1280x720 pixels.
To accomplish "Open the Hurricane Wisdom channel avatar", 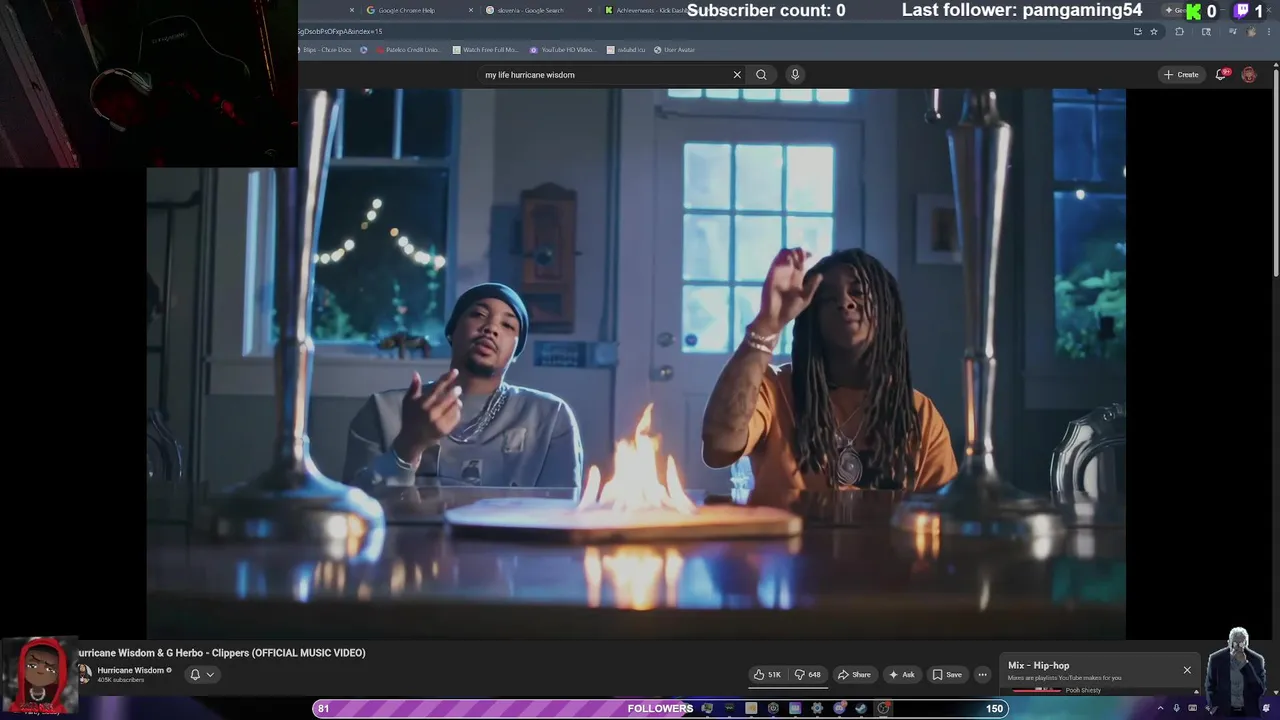I will (85, 674).
